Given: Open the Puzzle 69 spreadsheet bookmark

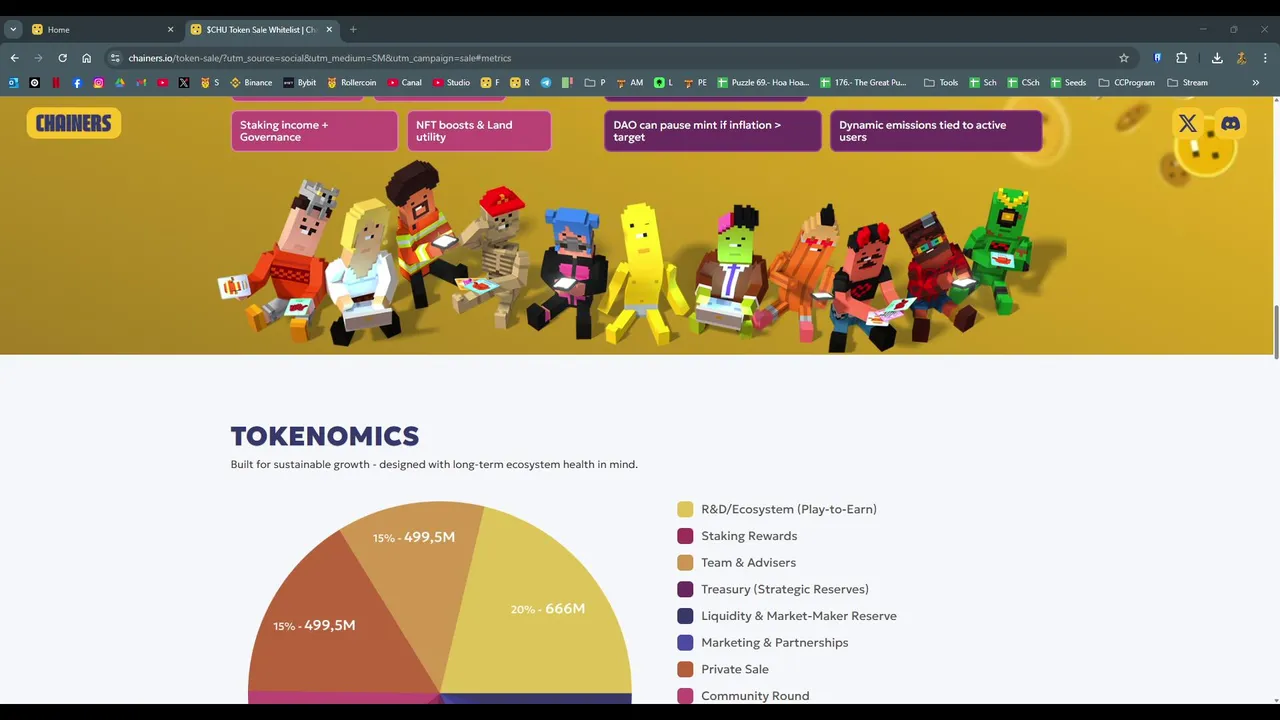Looking at the screenshot, I should pyautogui.click(x=764, y=83).
